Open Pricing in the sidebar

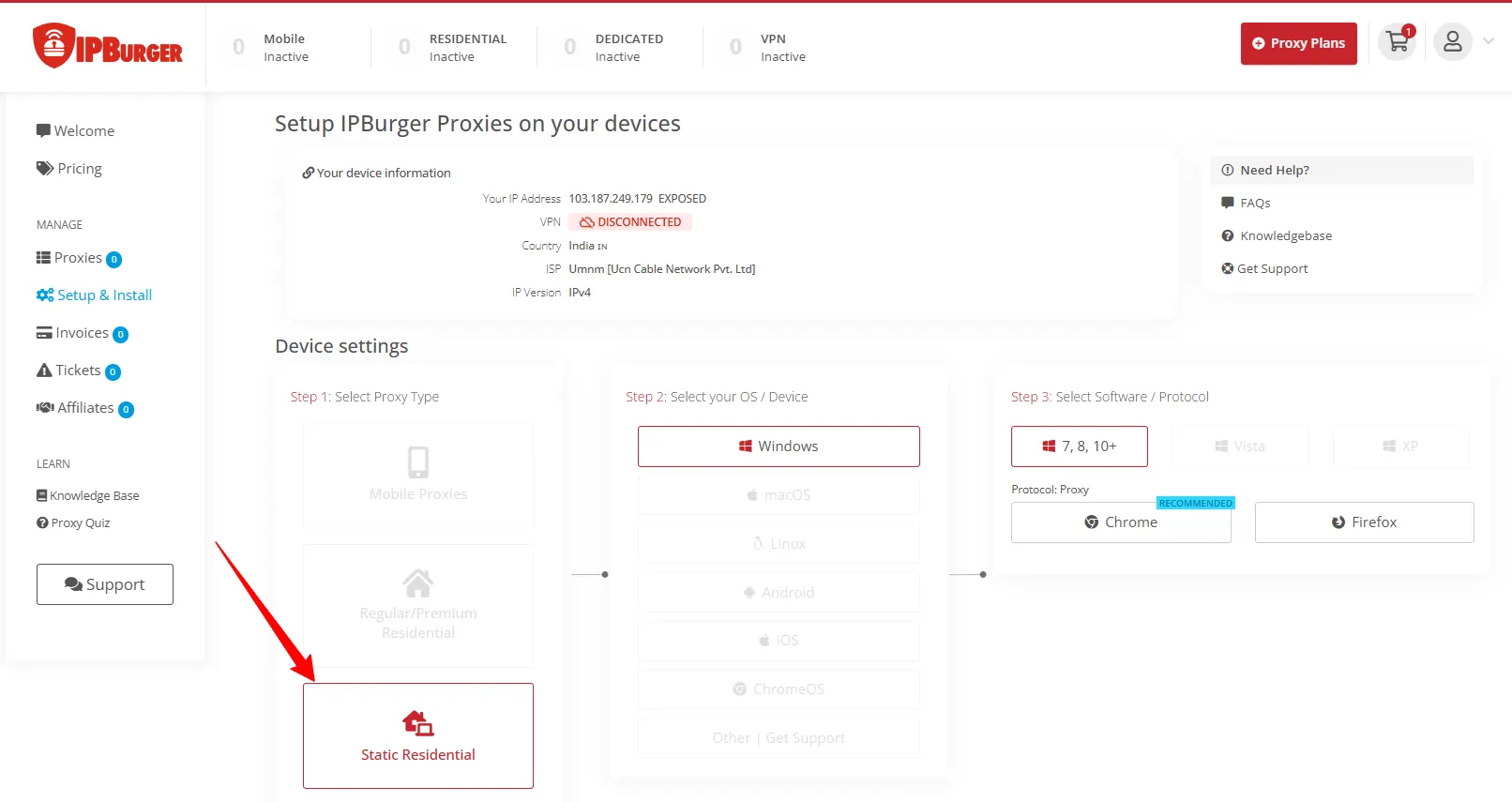pyautogui.click(x=69, y=169)
